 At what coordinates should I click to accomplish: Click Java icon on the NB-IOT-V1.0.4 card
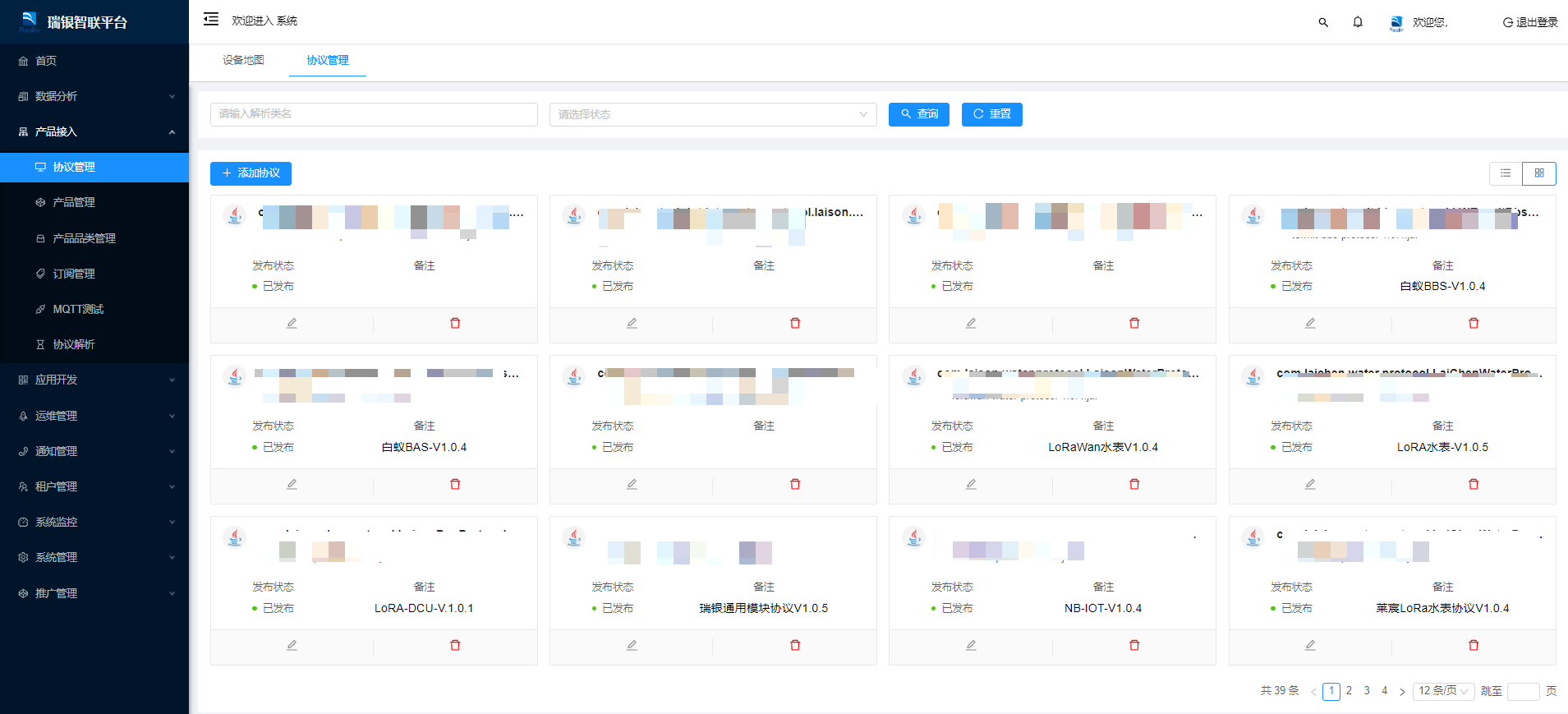pos(913,537)
